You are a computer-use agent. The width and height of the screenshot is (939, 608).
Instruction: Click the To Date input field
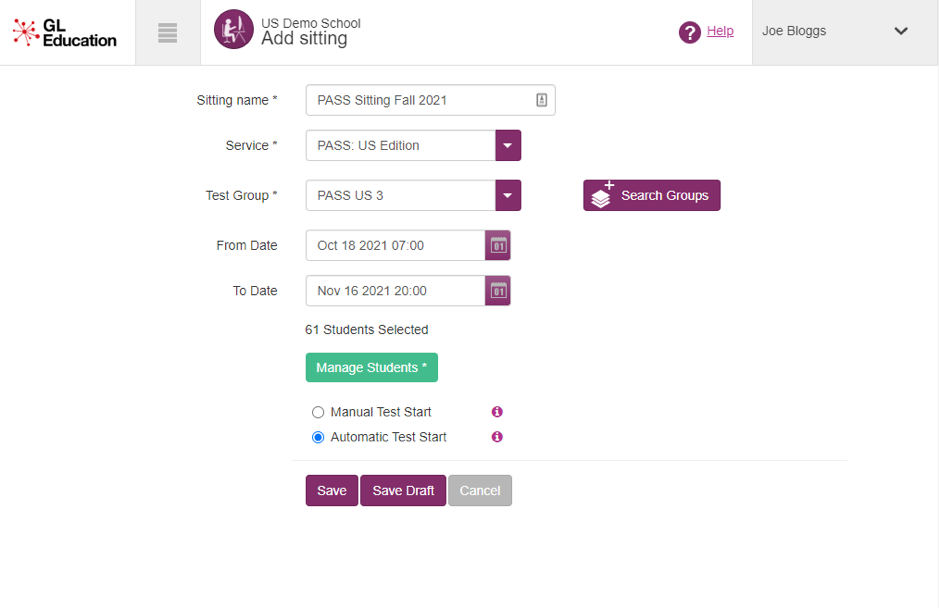tap(395, 291)
